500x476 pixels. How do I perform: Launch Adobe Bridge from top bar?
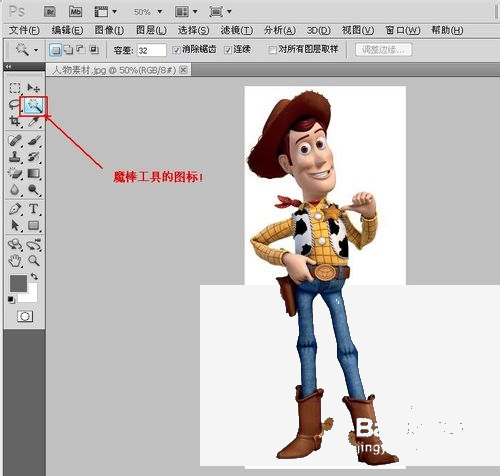tap(50, 12)
